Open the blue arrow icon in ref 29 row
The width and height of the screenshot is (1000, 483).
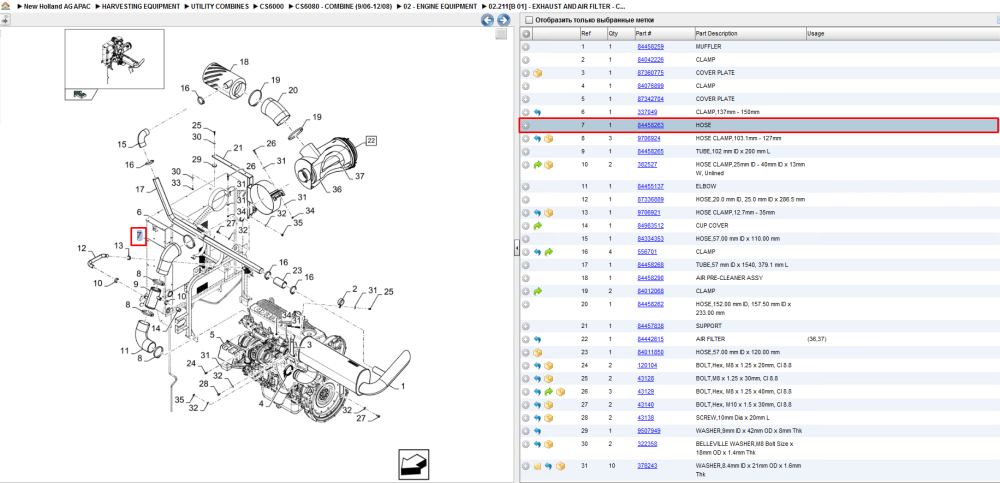click(x=537, y=431)
